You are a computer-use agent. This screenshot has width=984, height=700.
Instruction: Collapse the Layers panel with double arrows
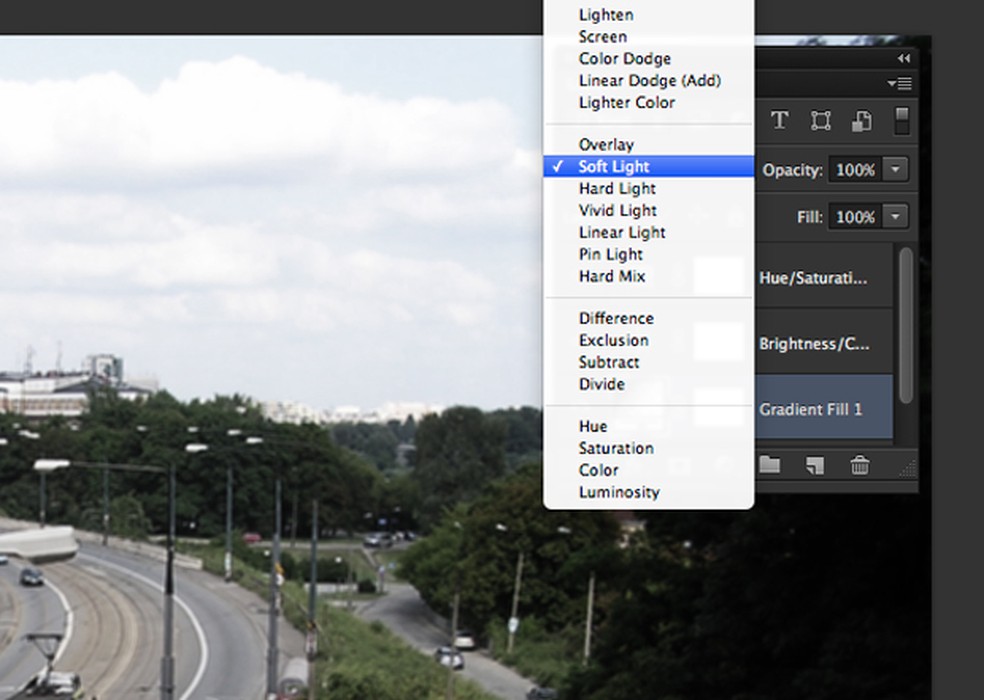(904, 58)
